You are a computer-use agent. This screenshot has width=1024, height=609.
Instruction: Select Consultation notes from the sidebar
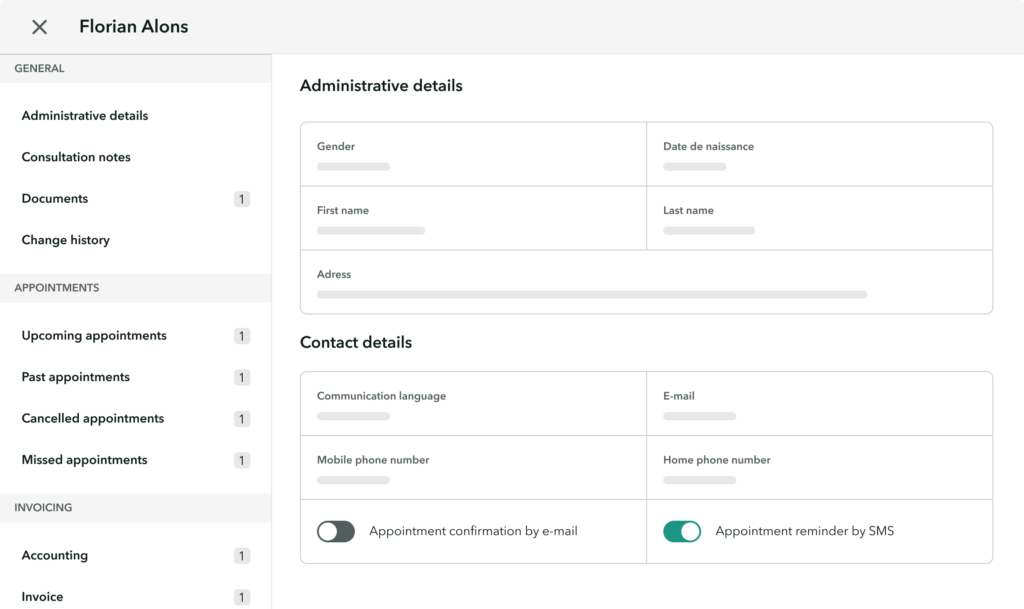[76, 157]
